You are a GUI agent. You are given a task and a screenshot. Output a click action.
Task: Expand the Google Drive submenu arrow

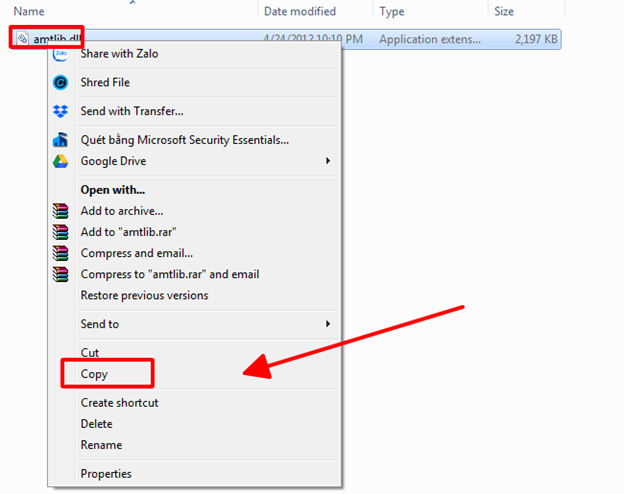(x=328, y=161)
